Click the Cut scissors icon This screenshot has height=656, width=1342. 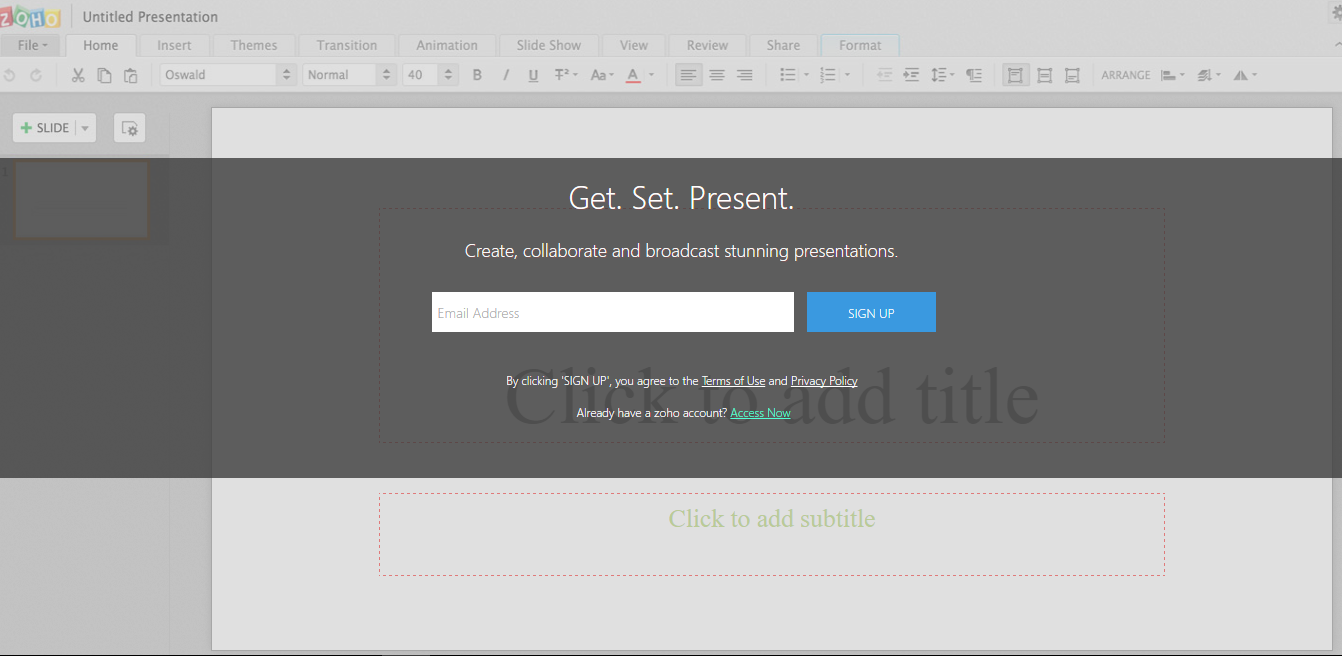[x=77, y=75]
